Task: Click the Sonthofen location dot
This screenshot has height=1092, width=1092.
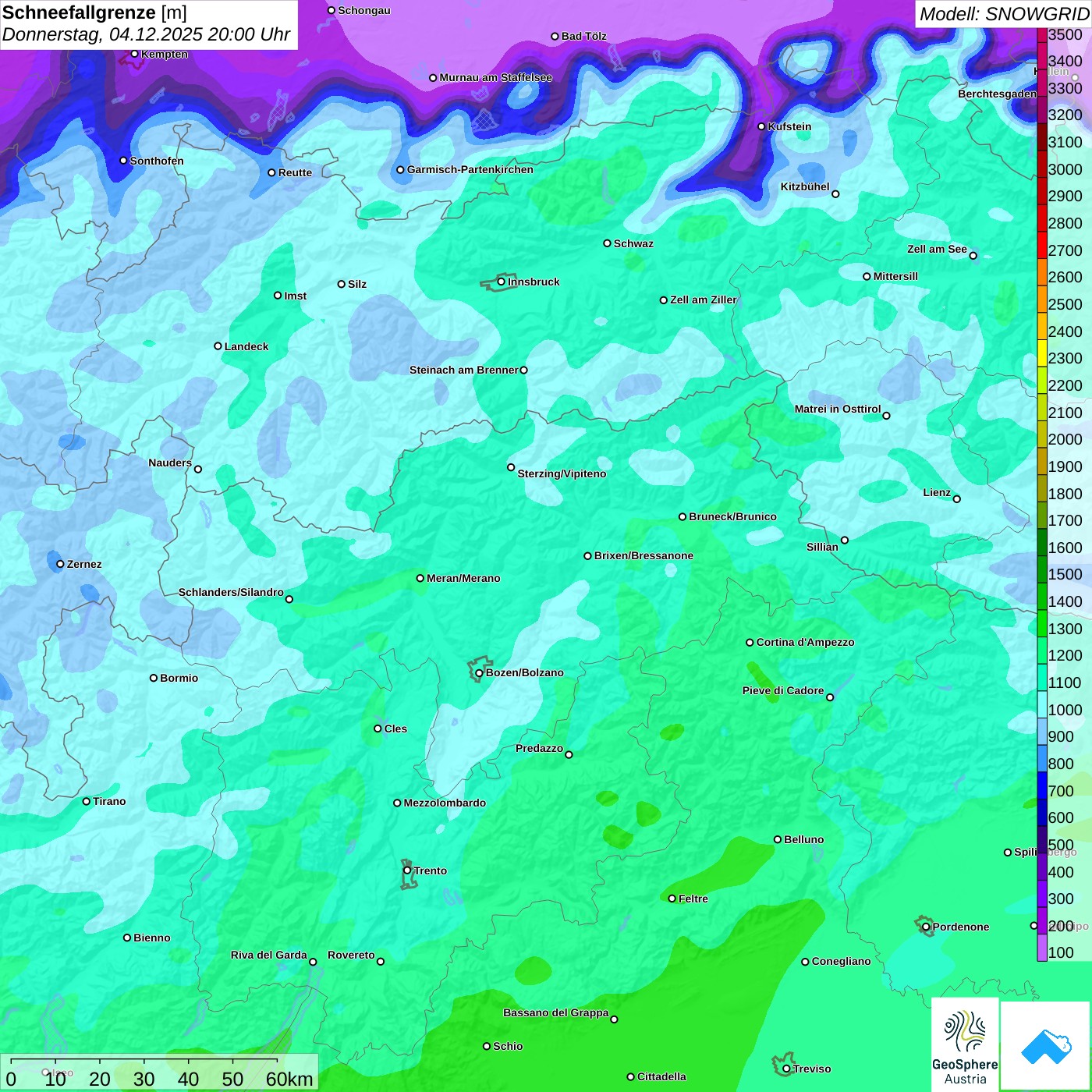Action: (x=123, y=161)
